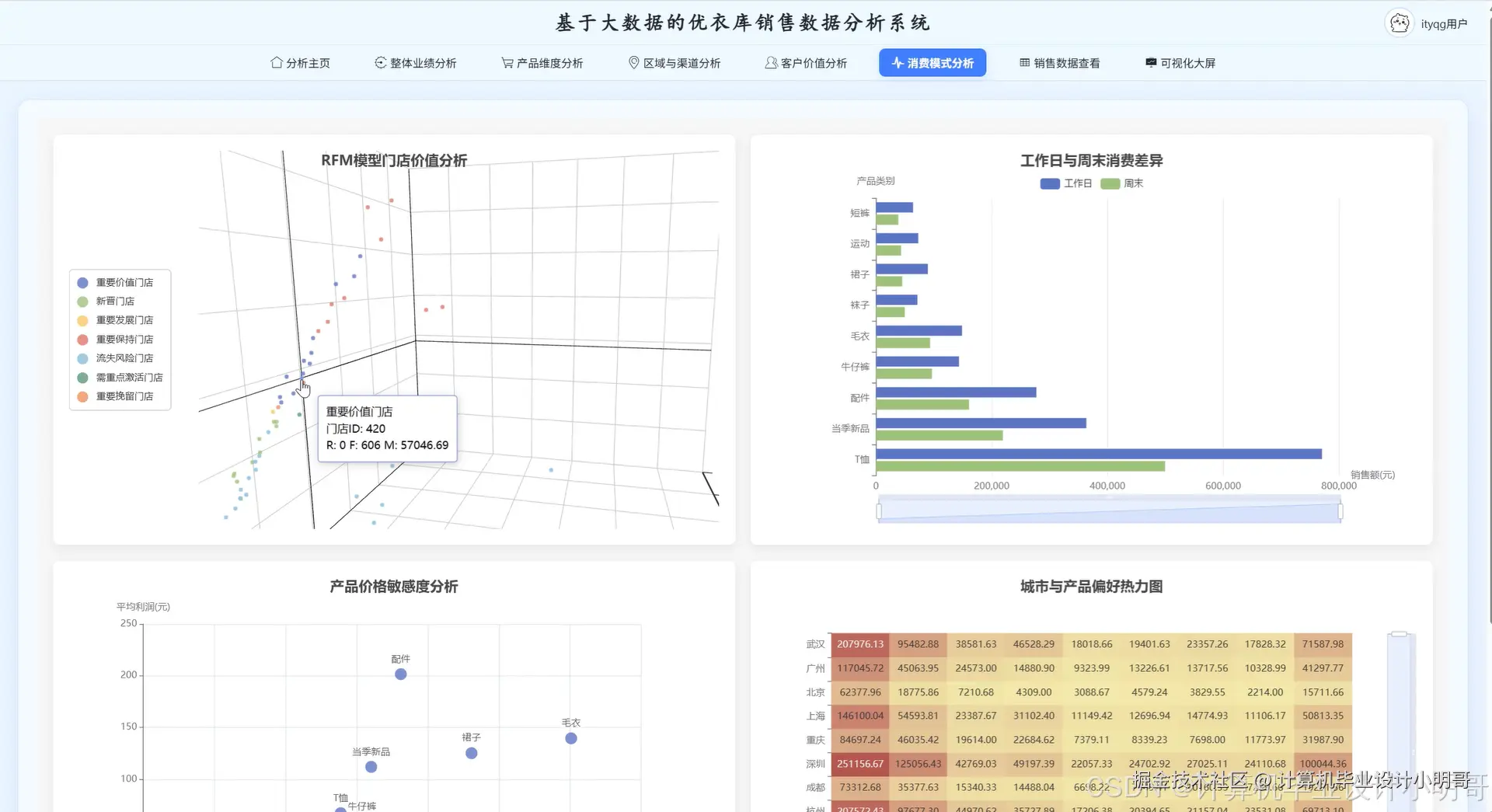Click the 客户价值分析 people icon

point(771,62)
